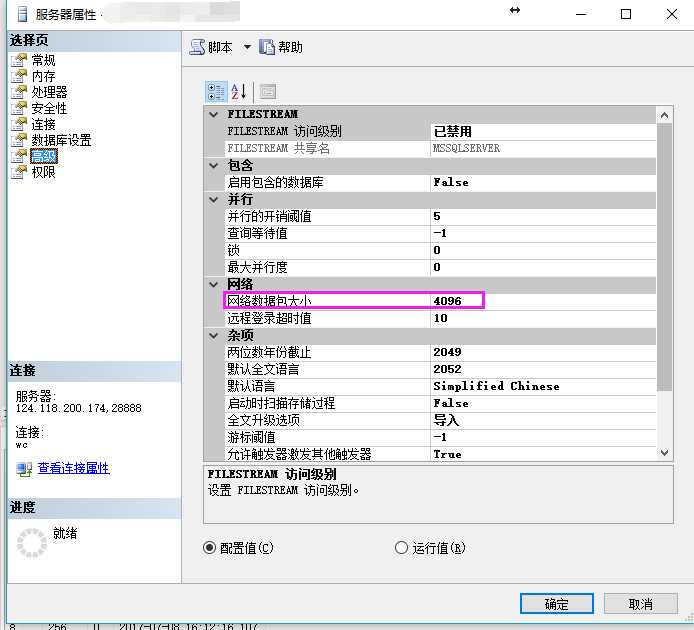
Task: Click property grid scroll down arrow
Action: click(x=664, y=452)
